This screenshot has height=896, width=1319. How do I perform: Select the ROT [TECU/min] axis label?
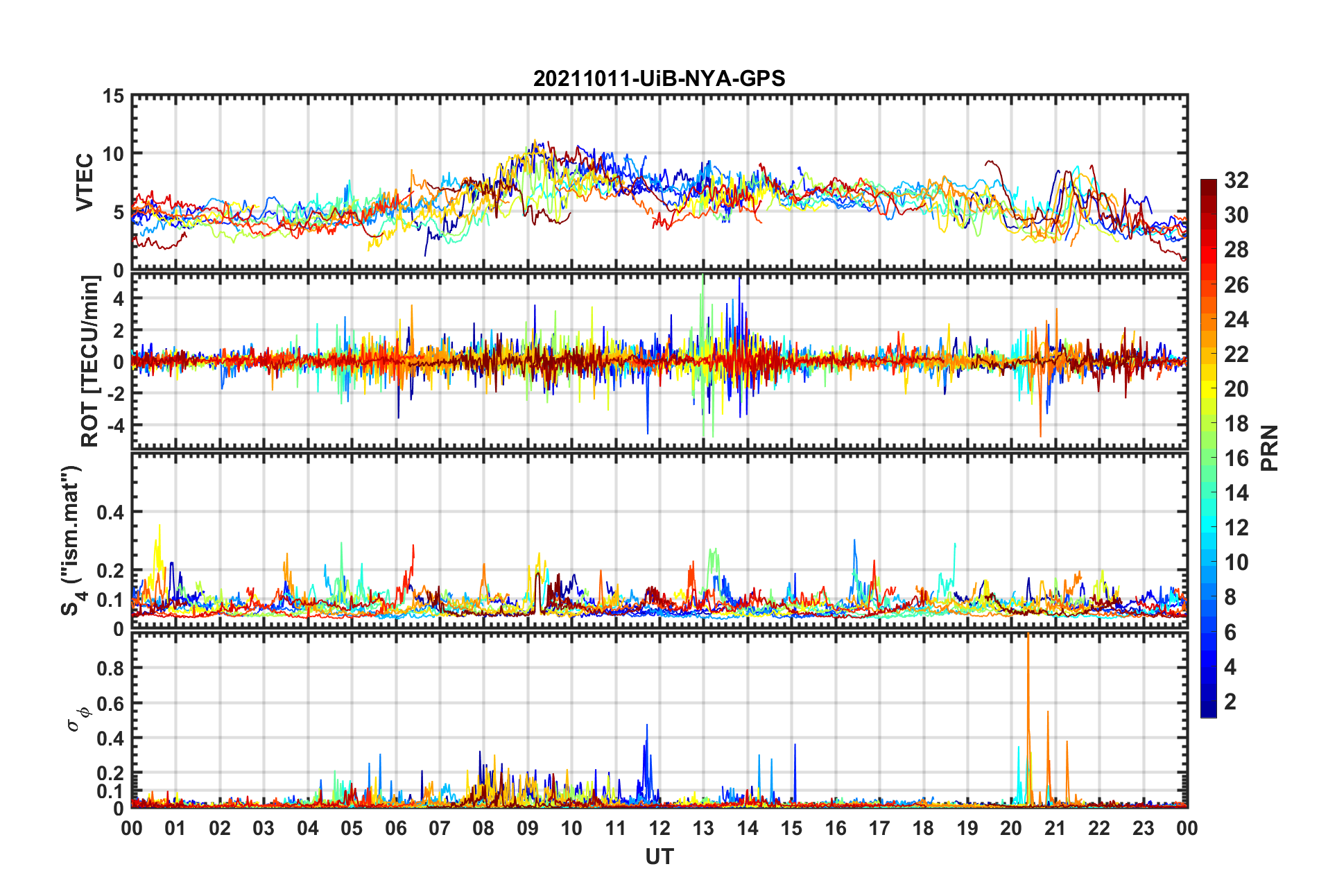(x=89, y=361)
